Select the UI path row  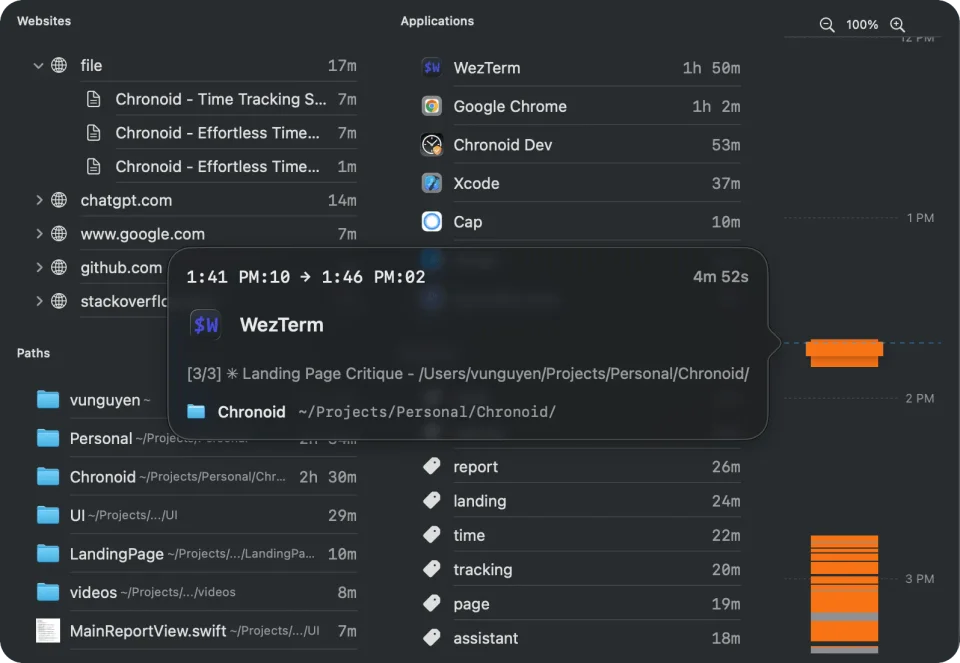tap(197, 515)
